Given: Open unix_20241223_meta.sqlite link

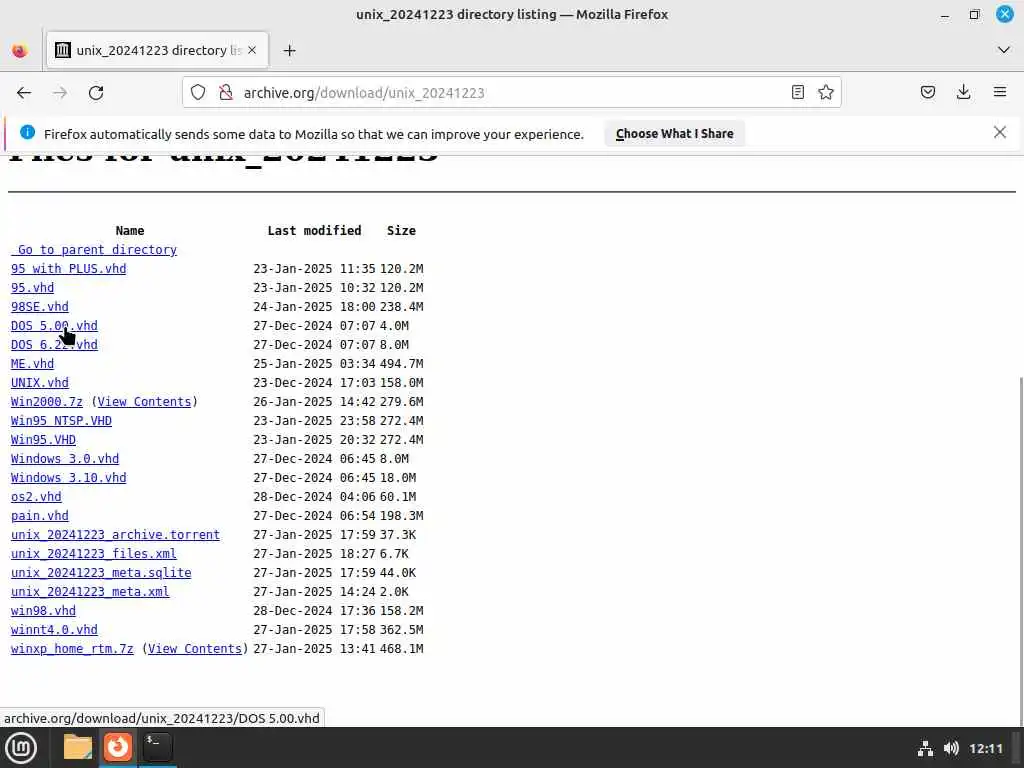Looking at the screenshot, I should coord(101,572).
